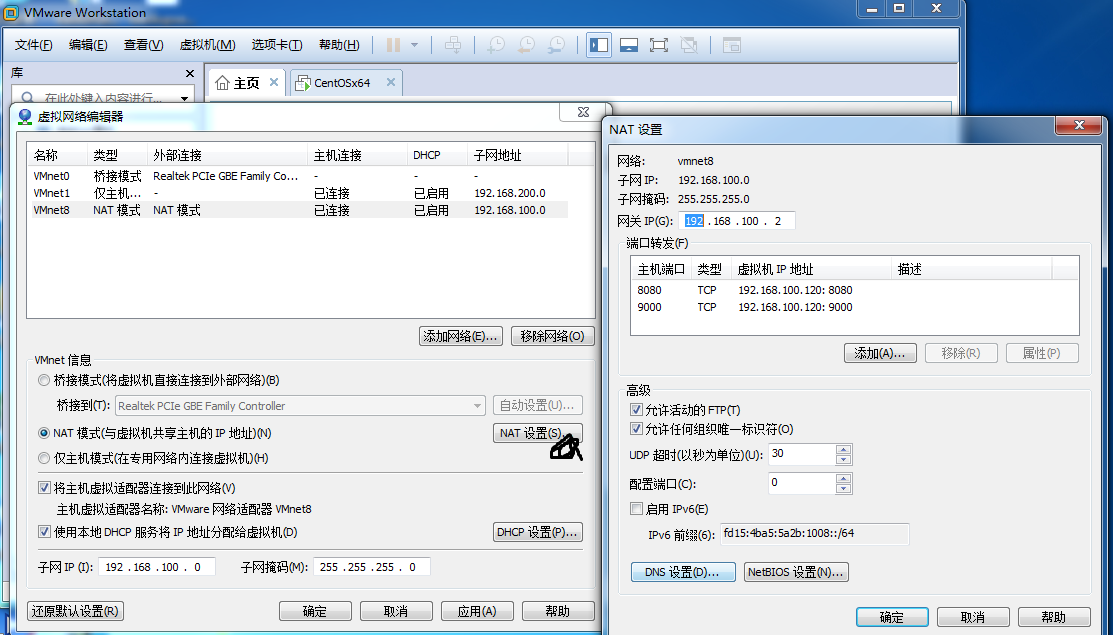The width and height of the screenshot is (1113, 635).
Task: Select the VMnet8 row in the network list
Action: coord(300,210)
